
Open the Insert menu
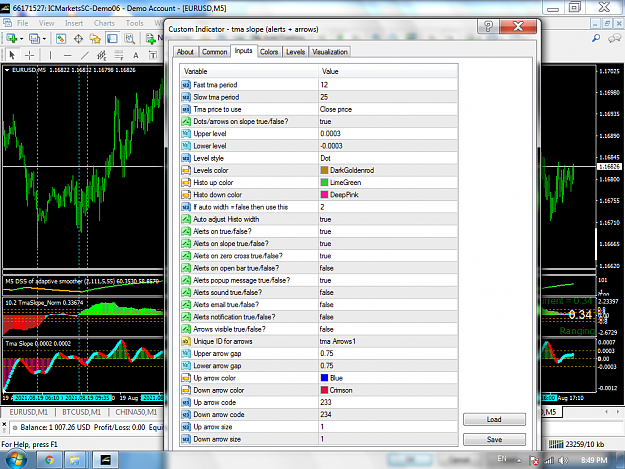pos(74,23)
